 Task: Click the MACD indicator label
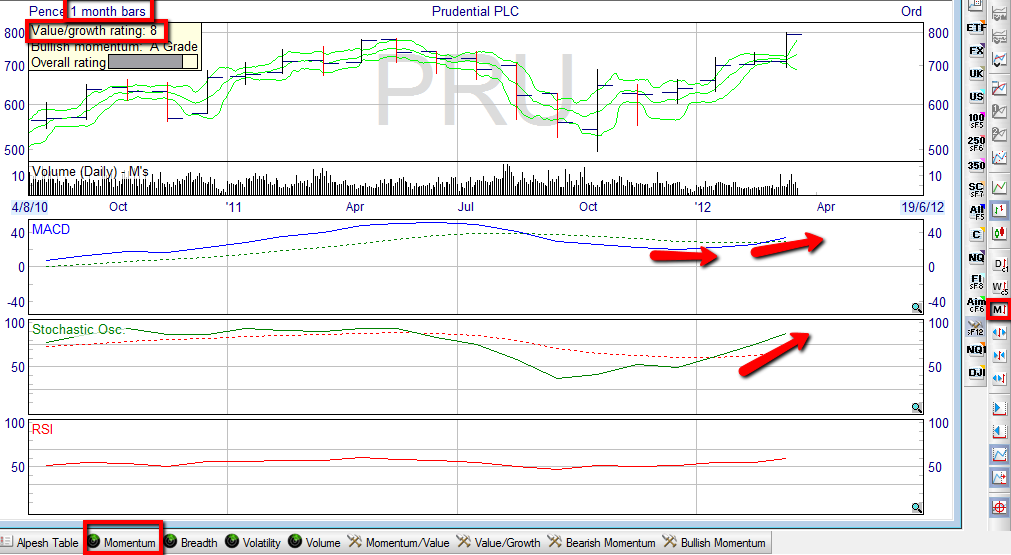[x=51, y=229]
